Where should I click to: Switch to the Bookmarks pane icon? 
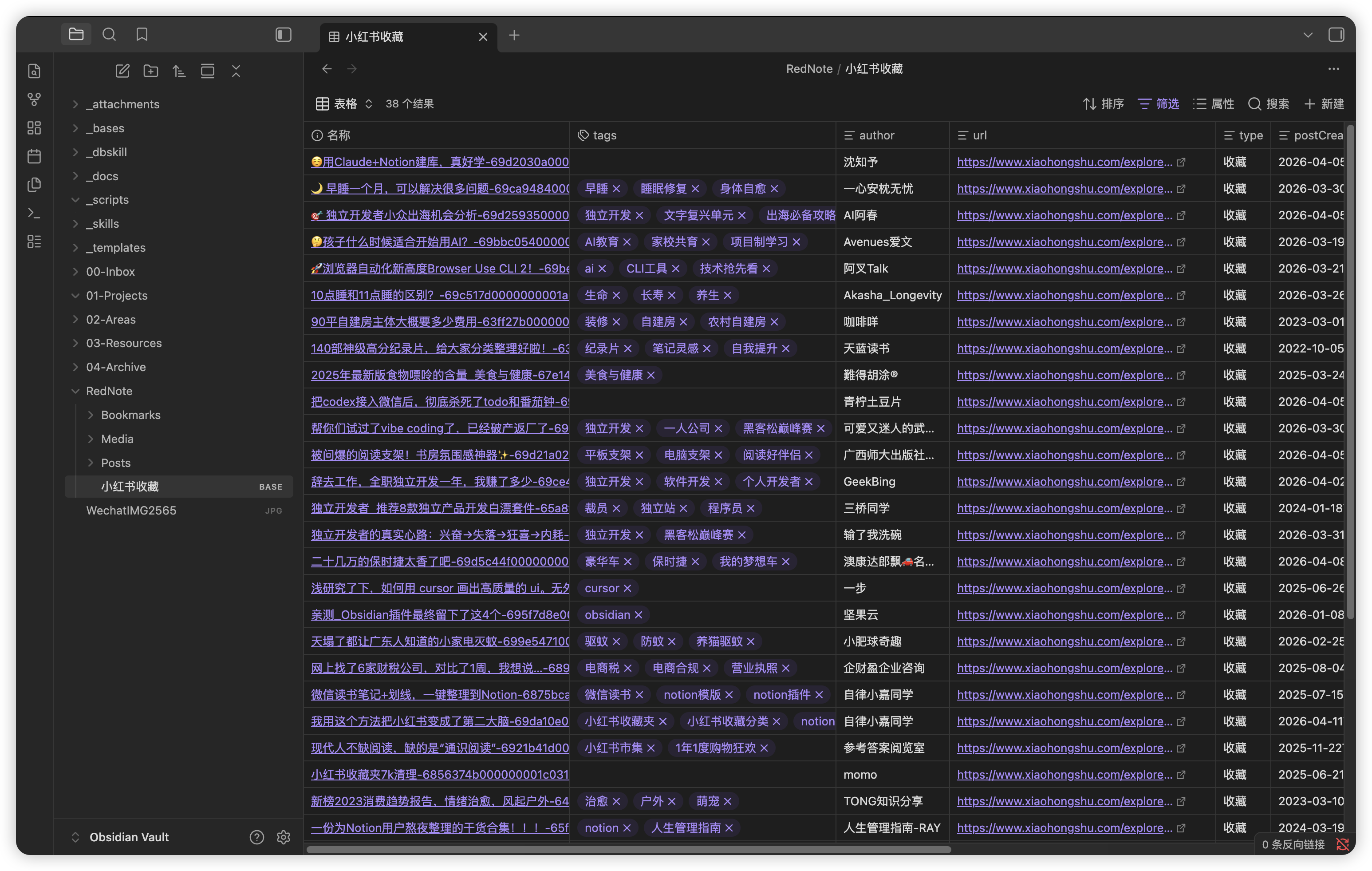tap(141, 34)
